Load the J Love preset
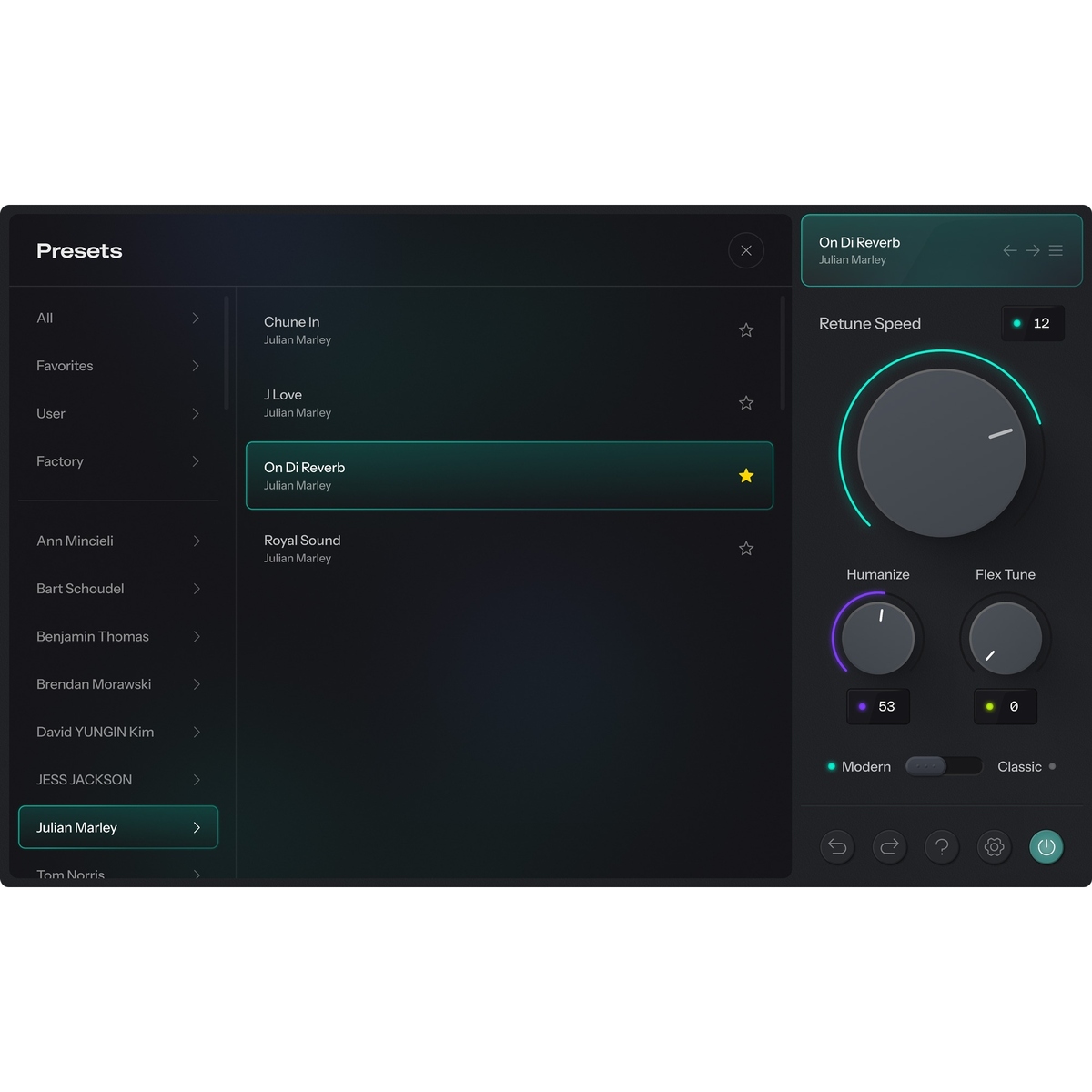This screenshot has height=1092, width=1092. point(510,403)
